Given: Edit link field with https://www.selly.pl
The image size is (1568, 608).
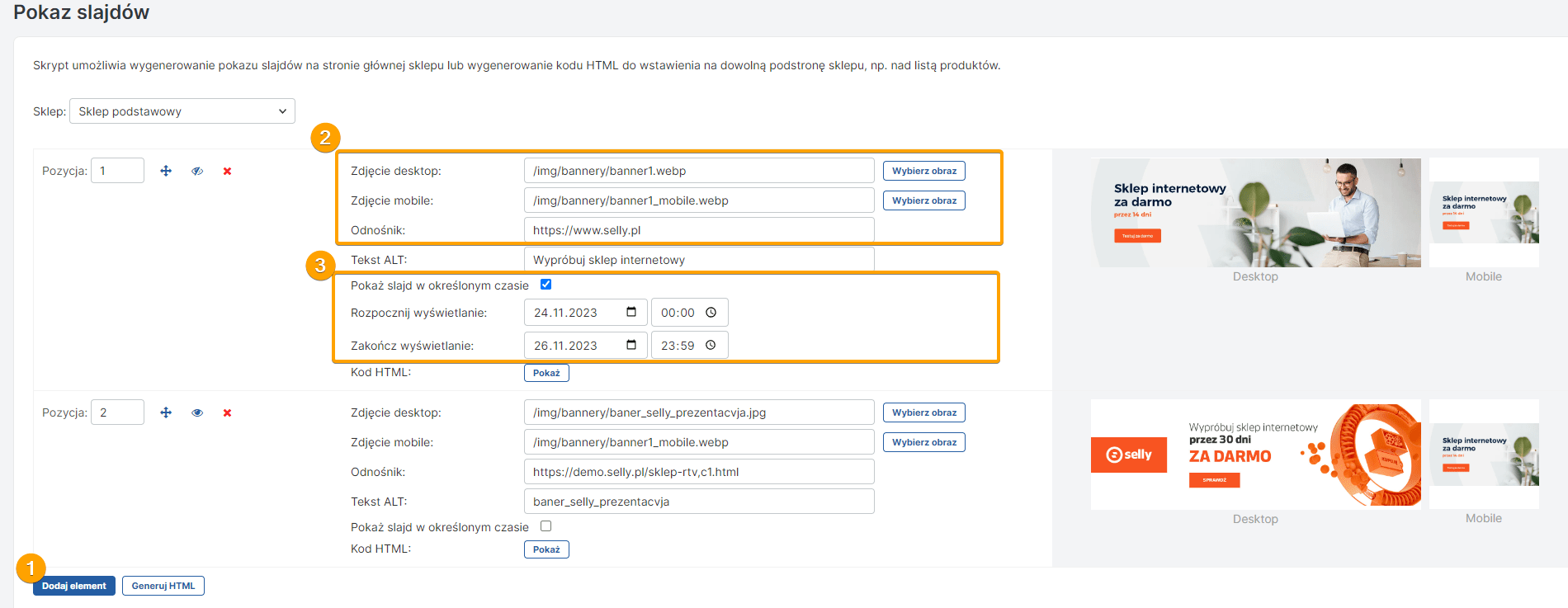Looking at the screenshot, I should [699, 230].
